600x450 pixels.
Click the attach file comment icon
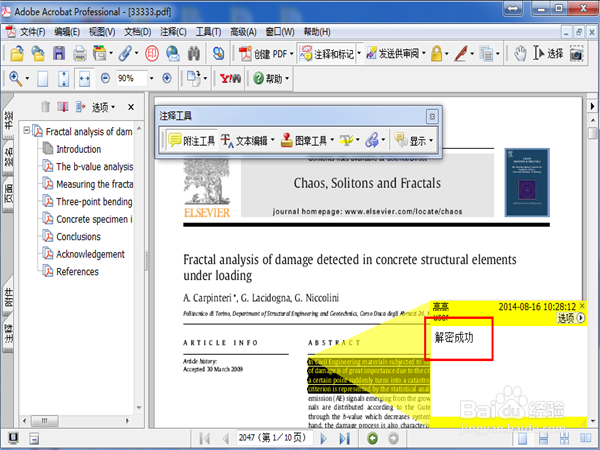(372, 140)
